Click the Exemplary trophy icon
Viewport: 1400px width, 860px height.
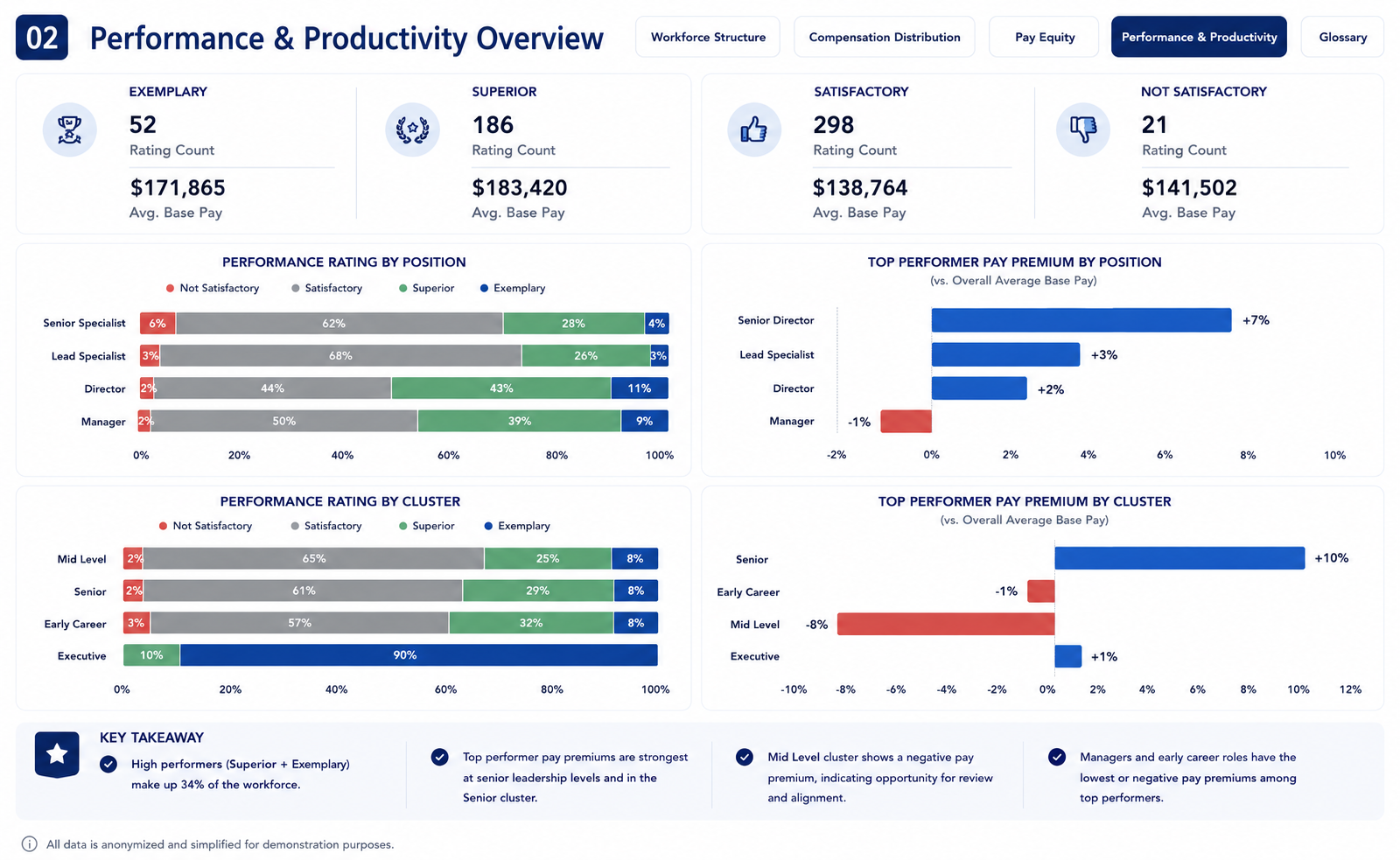click(69, 130)
